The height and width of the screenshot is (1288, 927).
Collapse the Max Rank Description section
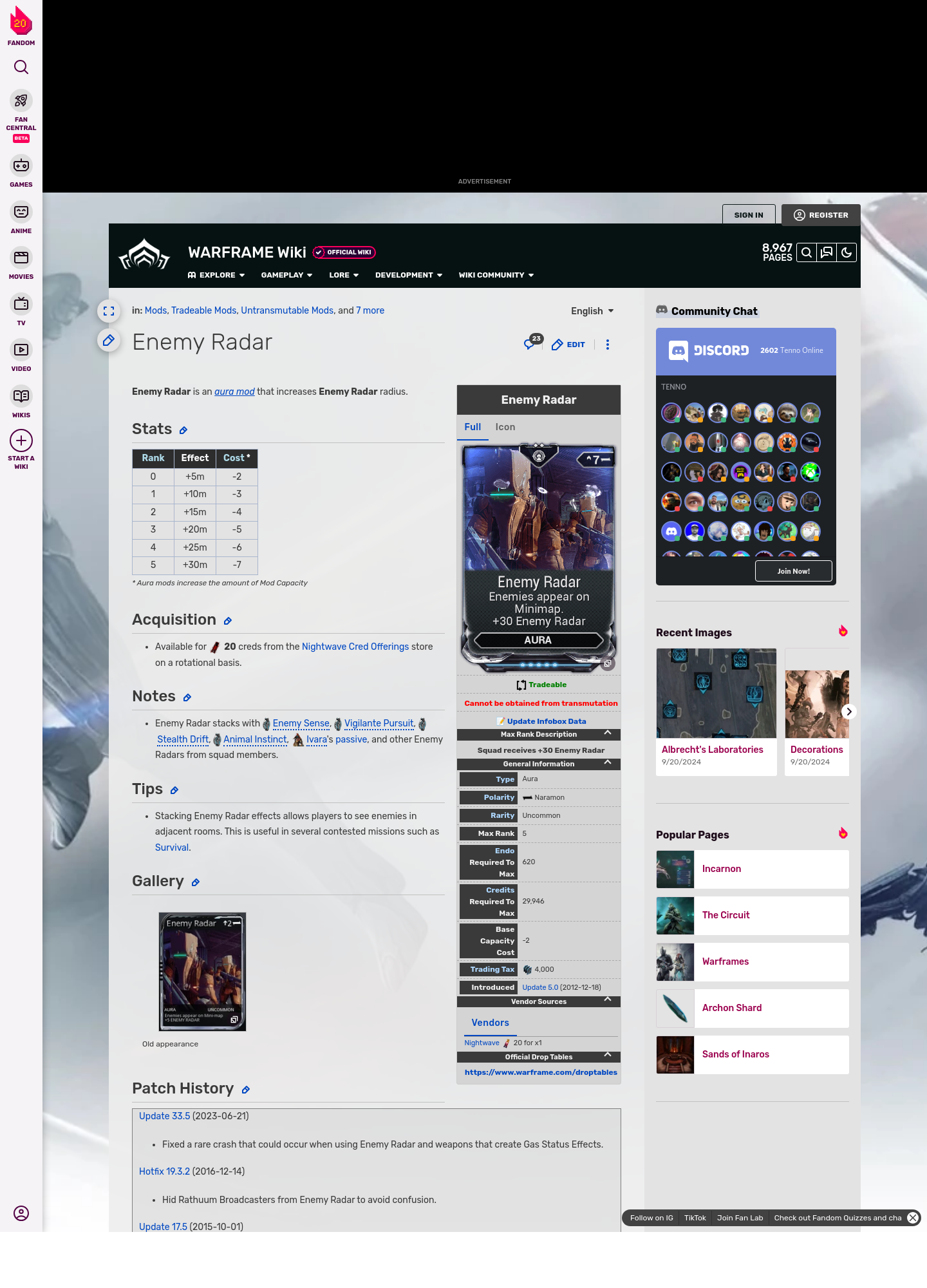(x=608, y=734)
